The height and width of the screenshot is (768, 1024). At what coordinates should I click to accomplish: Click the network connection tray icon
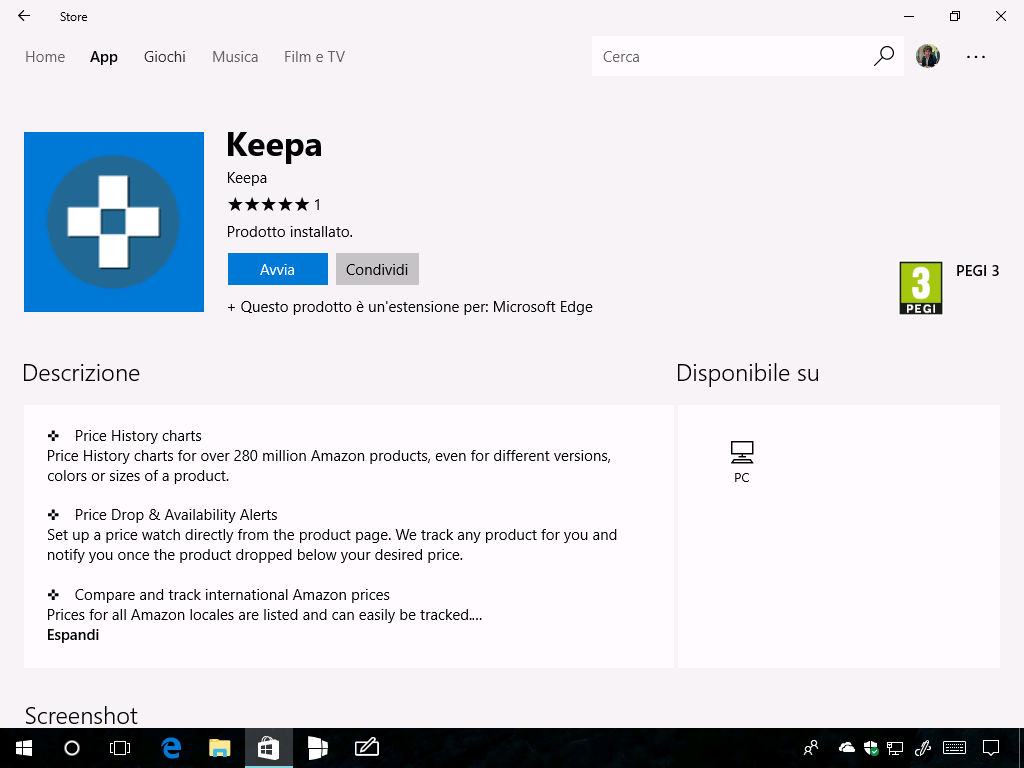pyautogui.click(x=895, y=748)
